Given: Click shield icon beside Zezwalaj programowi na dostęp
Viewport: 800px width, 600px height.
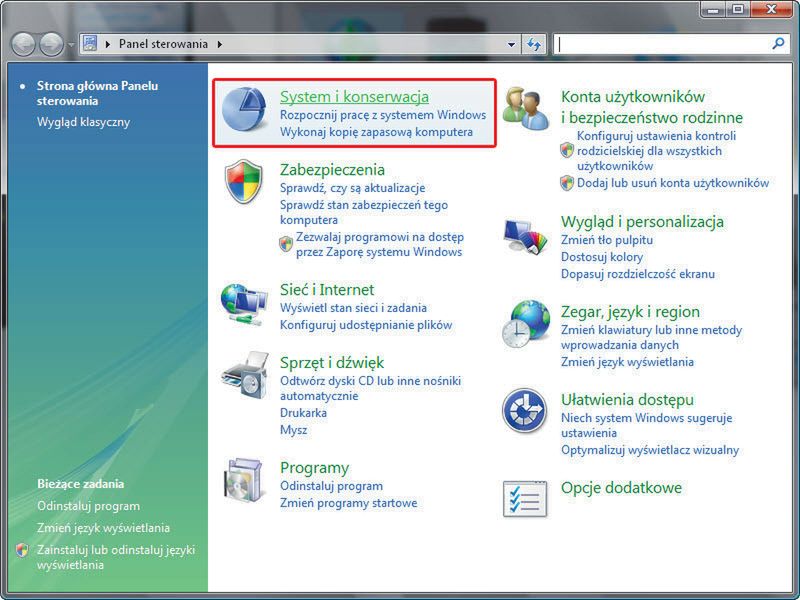Looking at the screenshot, I should (286, 244).
